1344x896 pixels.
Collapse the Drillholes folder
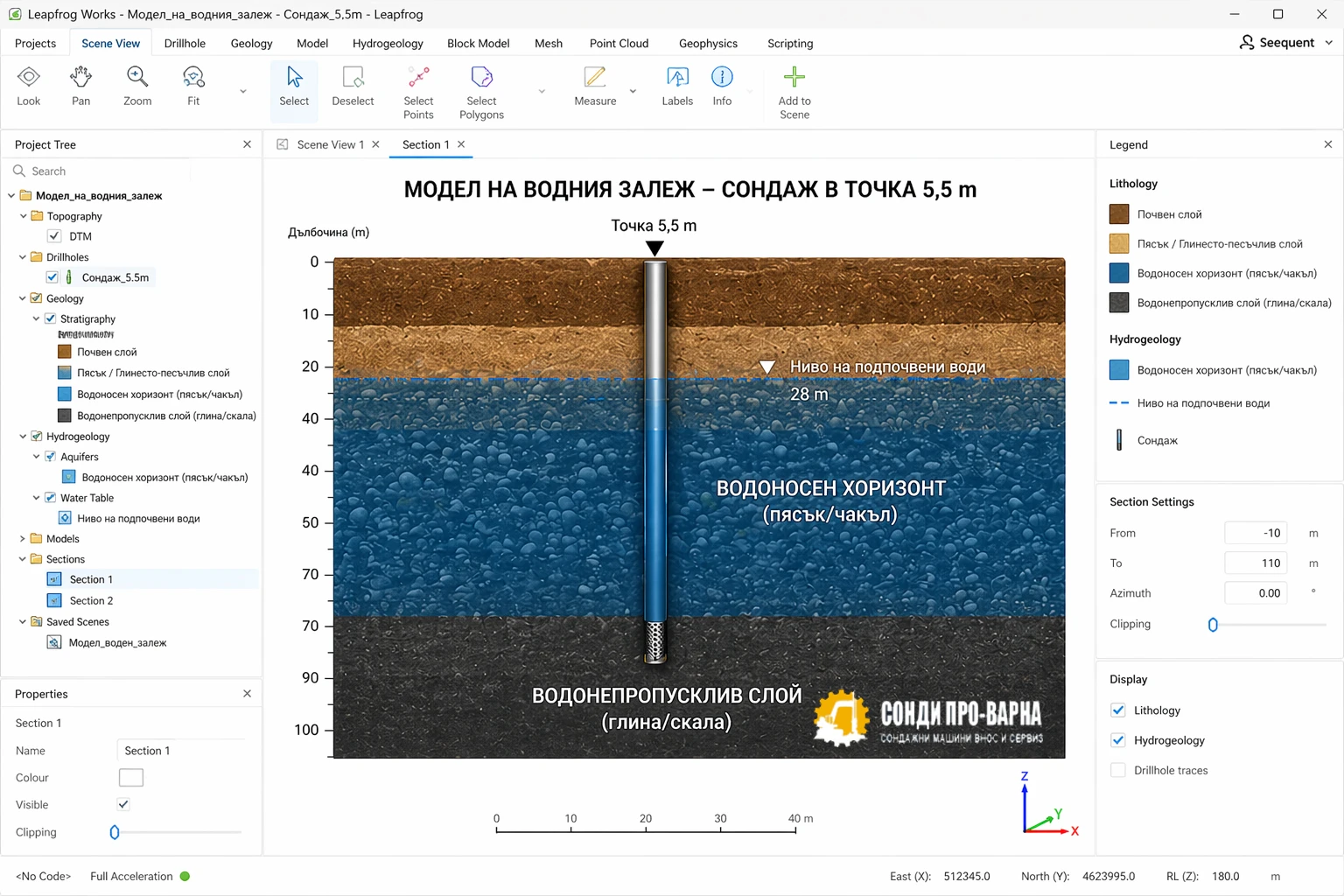(x=23, y=257)
